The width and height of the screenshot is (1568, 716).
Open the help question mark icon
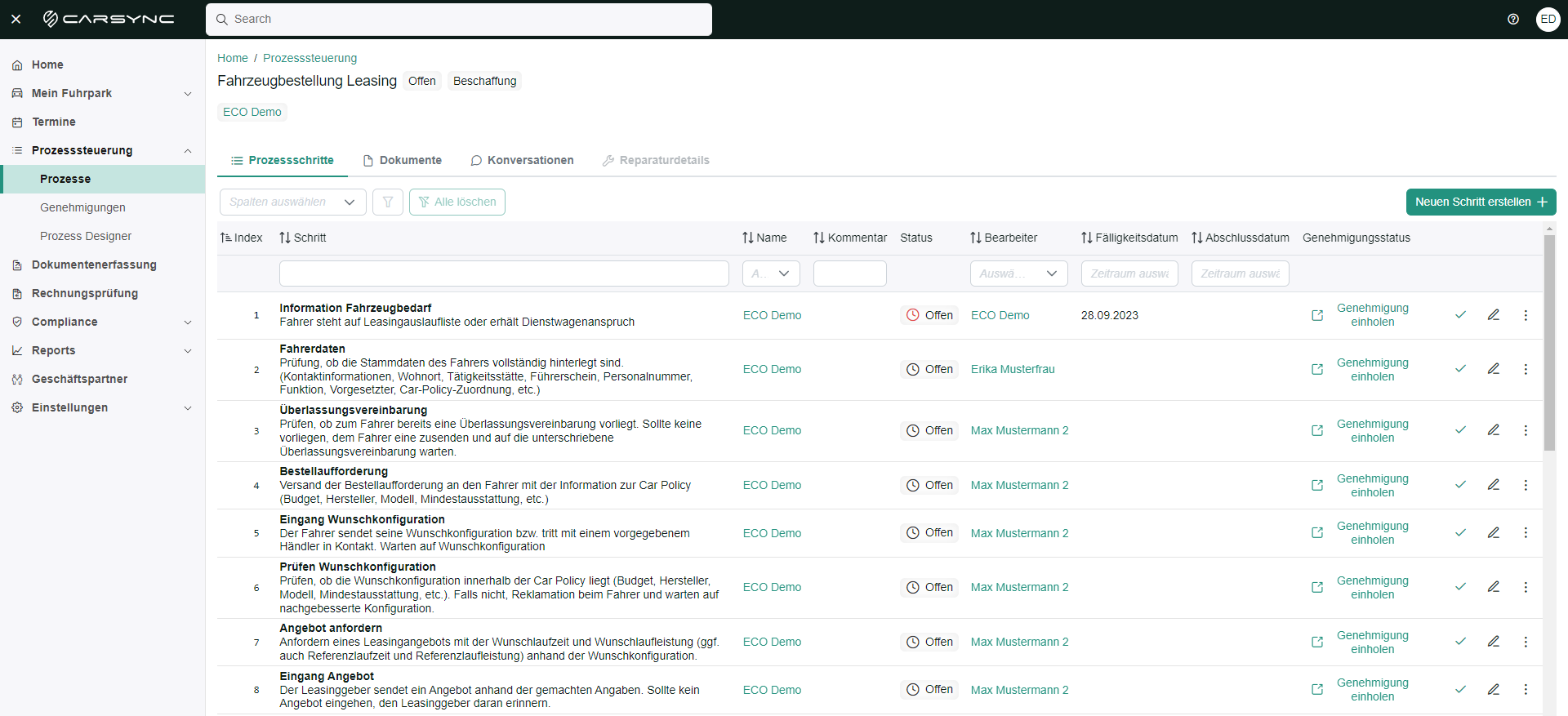point(1513,19)
